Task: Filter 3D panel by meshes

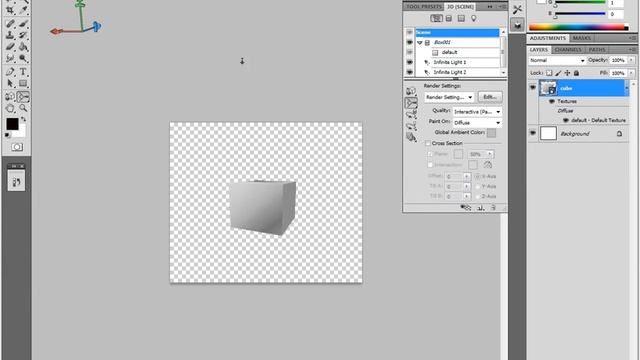Action: [x=449, y=18]
